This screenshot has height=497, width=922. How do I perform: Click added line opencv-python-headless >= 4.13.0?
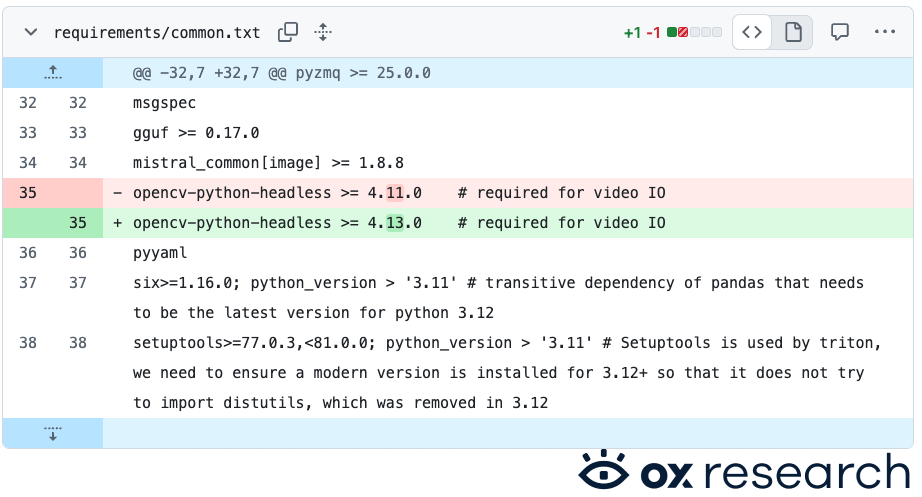pyautogui.click(x=508, y=223)
